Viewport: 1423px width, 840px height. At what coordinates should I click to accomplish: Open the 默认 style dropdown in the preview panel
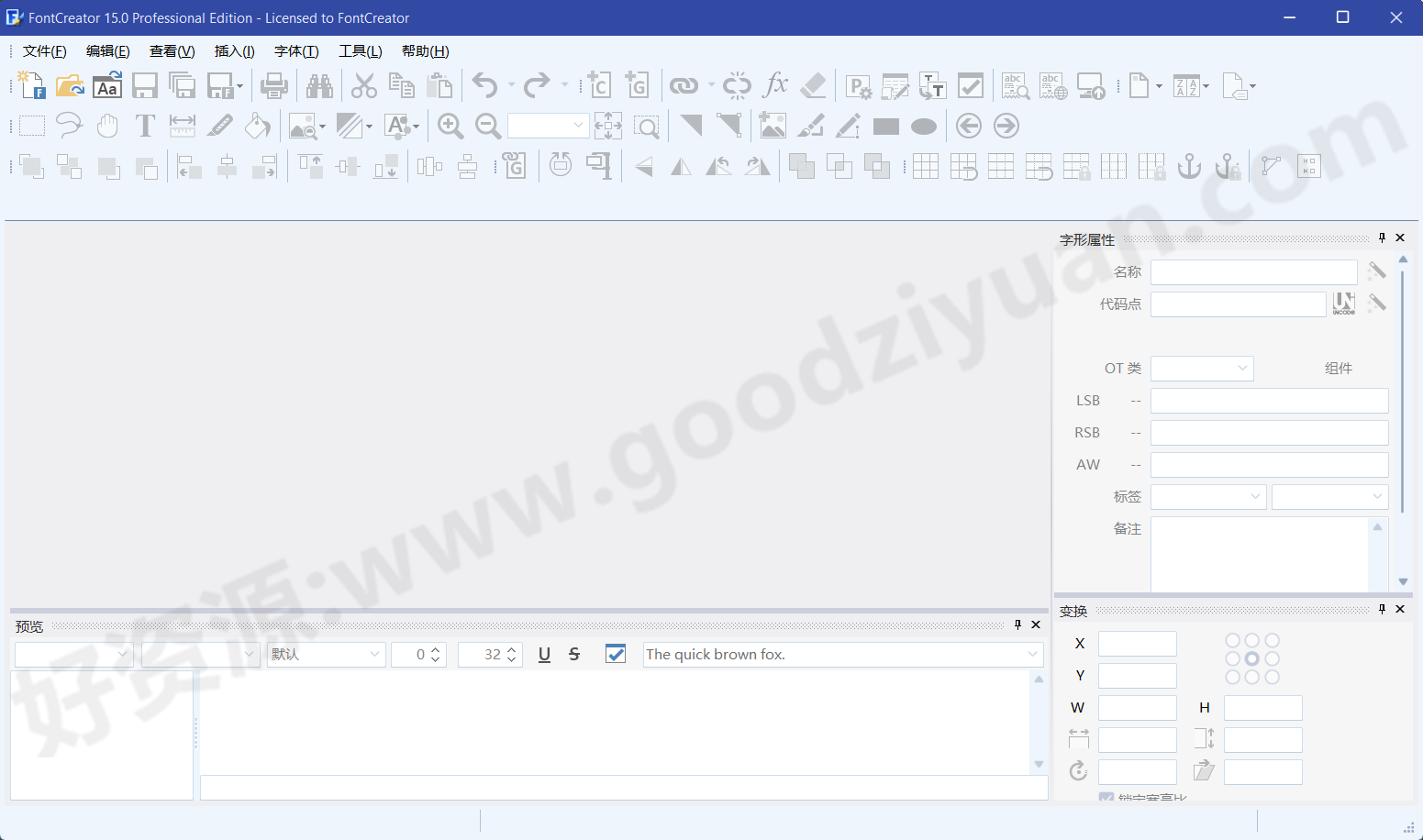pyautogui.click(x=373, y=654)
